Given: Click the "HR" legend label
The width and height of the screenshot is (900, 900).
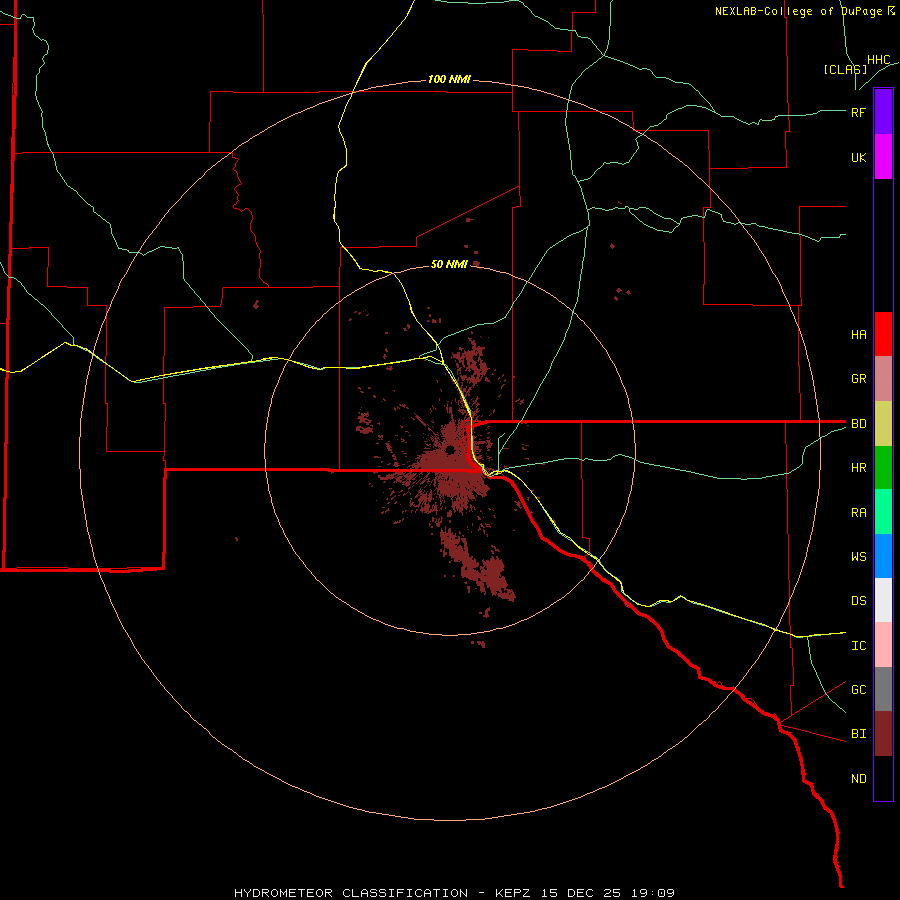Looking at the screenshot, I should coord(858,468).
